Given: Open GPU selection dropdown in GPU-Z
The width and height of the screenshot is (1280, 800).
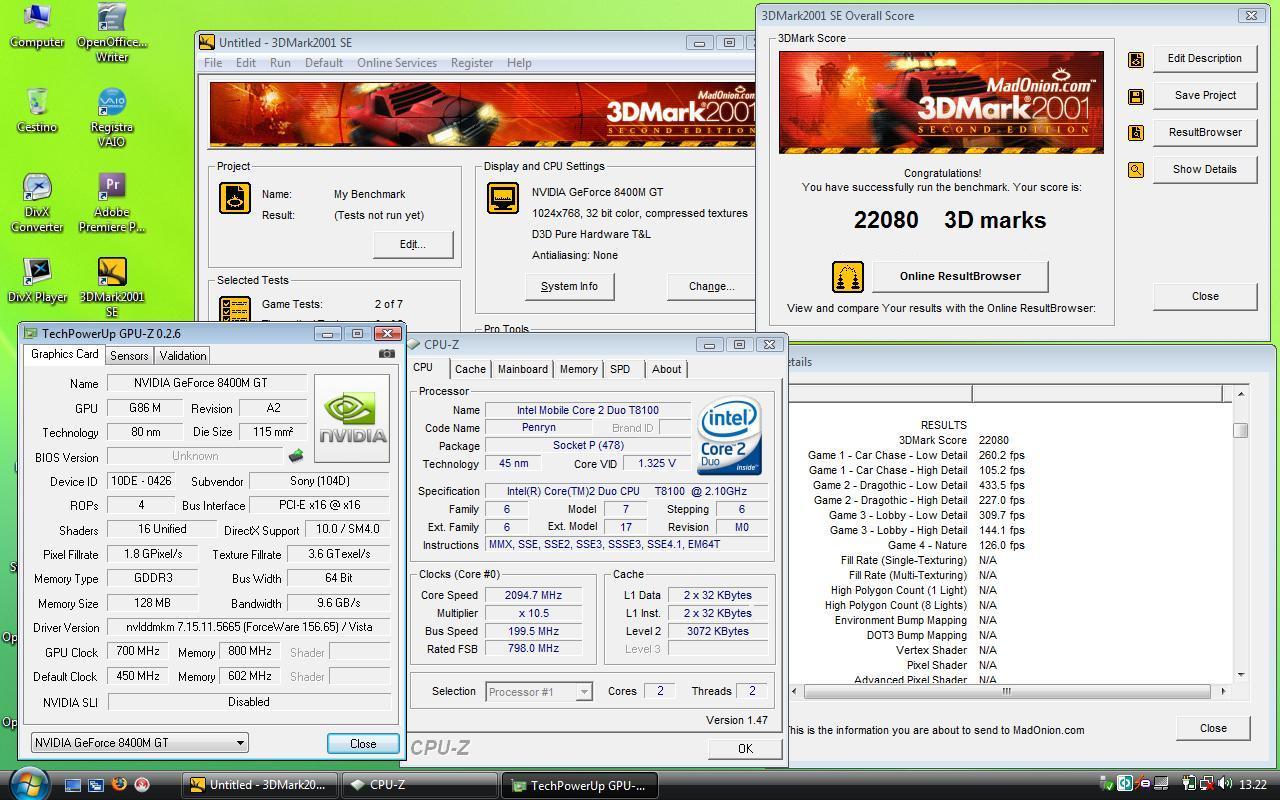Looking at the screenshot, I should [x=139, y=743].
